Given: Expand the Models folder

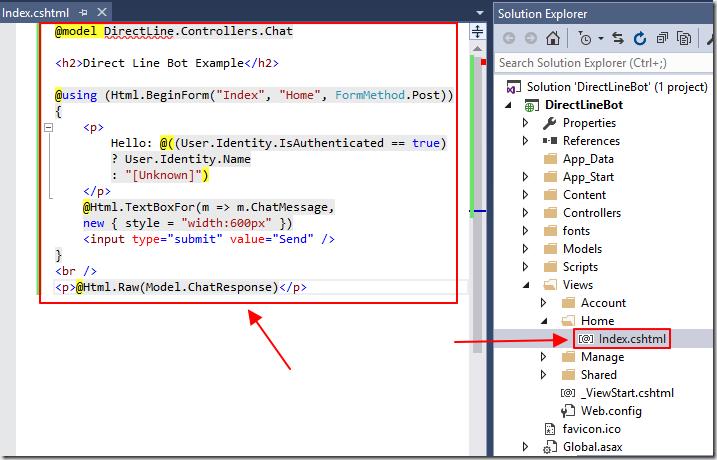Looking at the screenshot, I should coord(525,249).
